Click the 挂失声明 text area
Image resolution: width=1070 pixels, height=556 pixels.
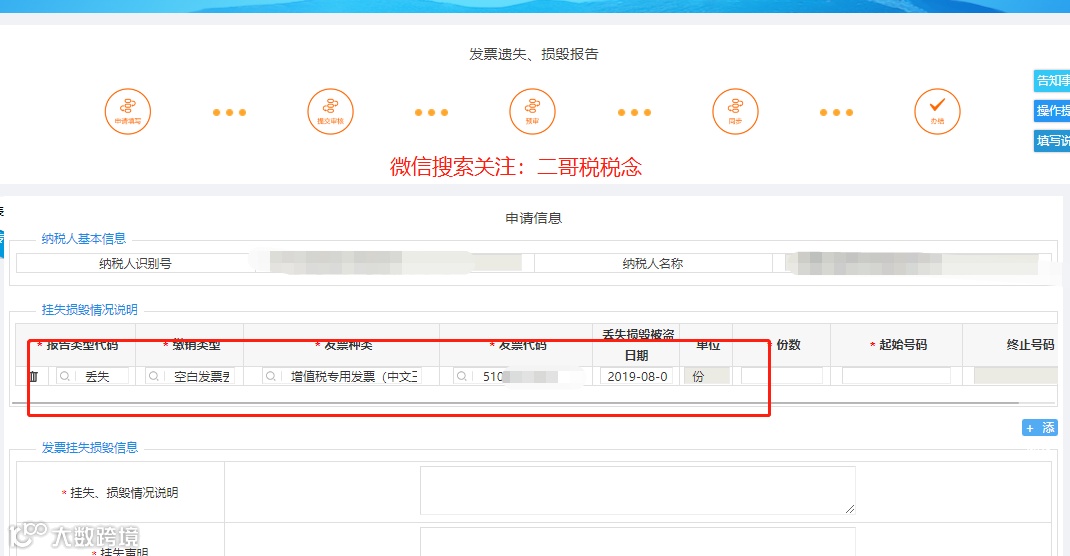coord(637,542)
